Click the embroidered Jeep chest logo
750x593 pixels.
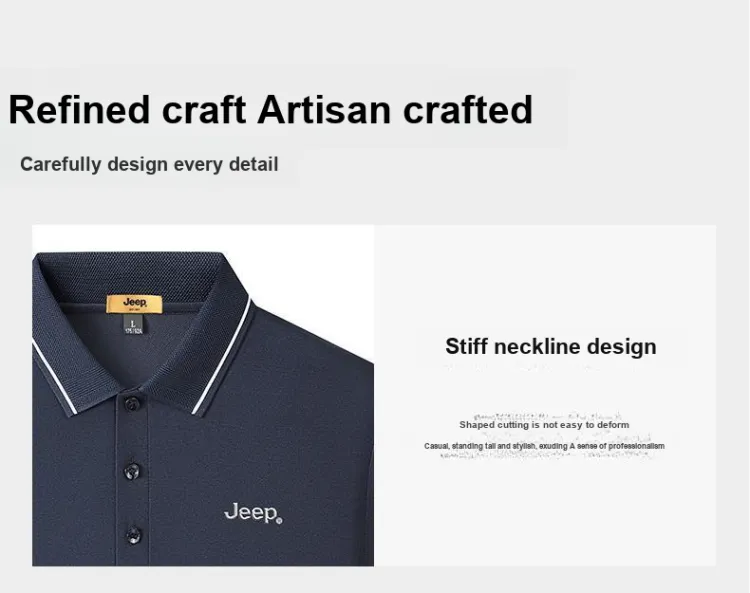click(253, 513)
